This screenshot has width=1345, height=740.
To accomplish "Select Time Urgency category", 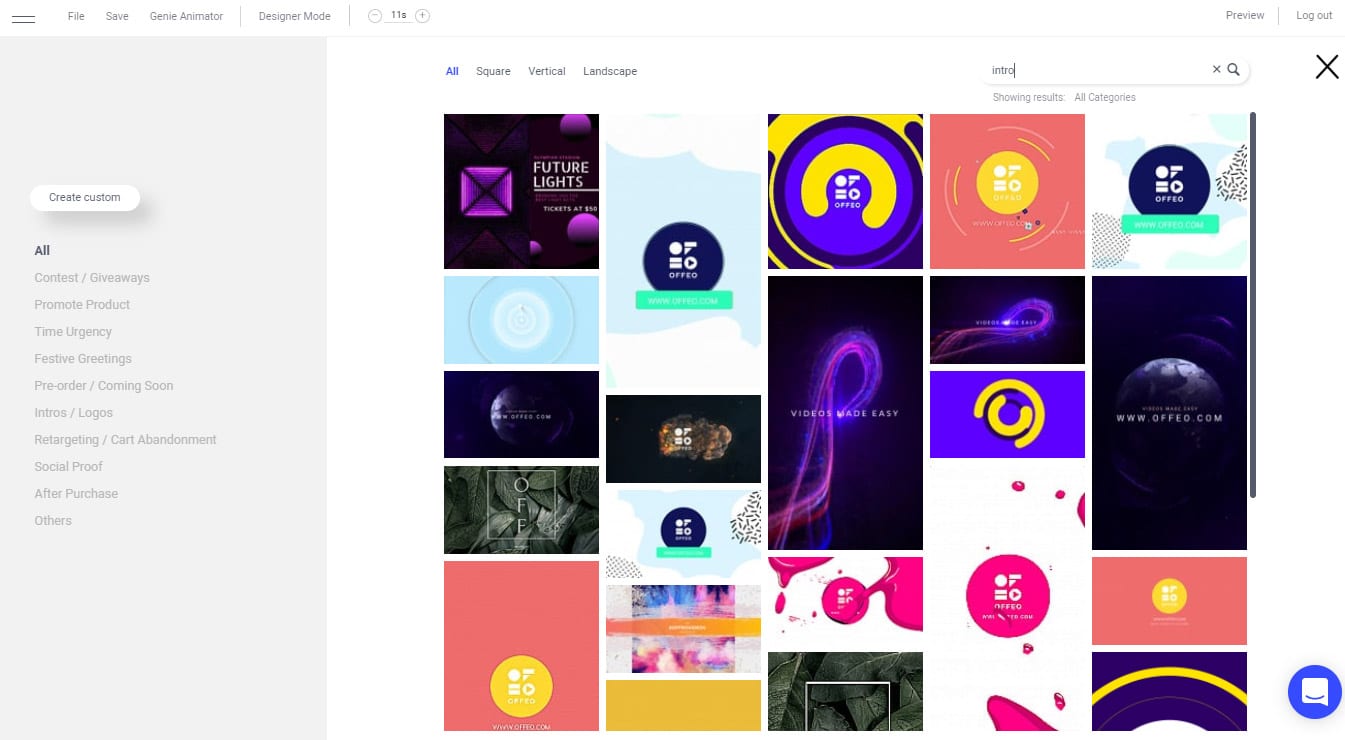I will pos(73,331).
